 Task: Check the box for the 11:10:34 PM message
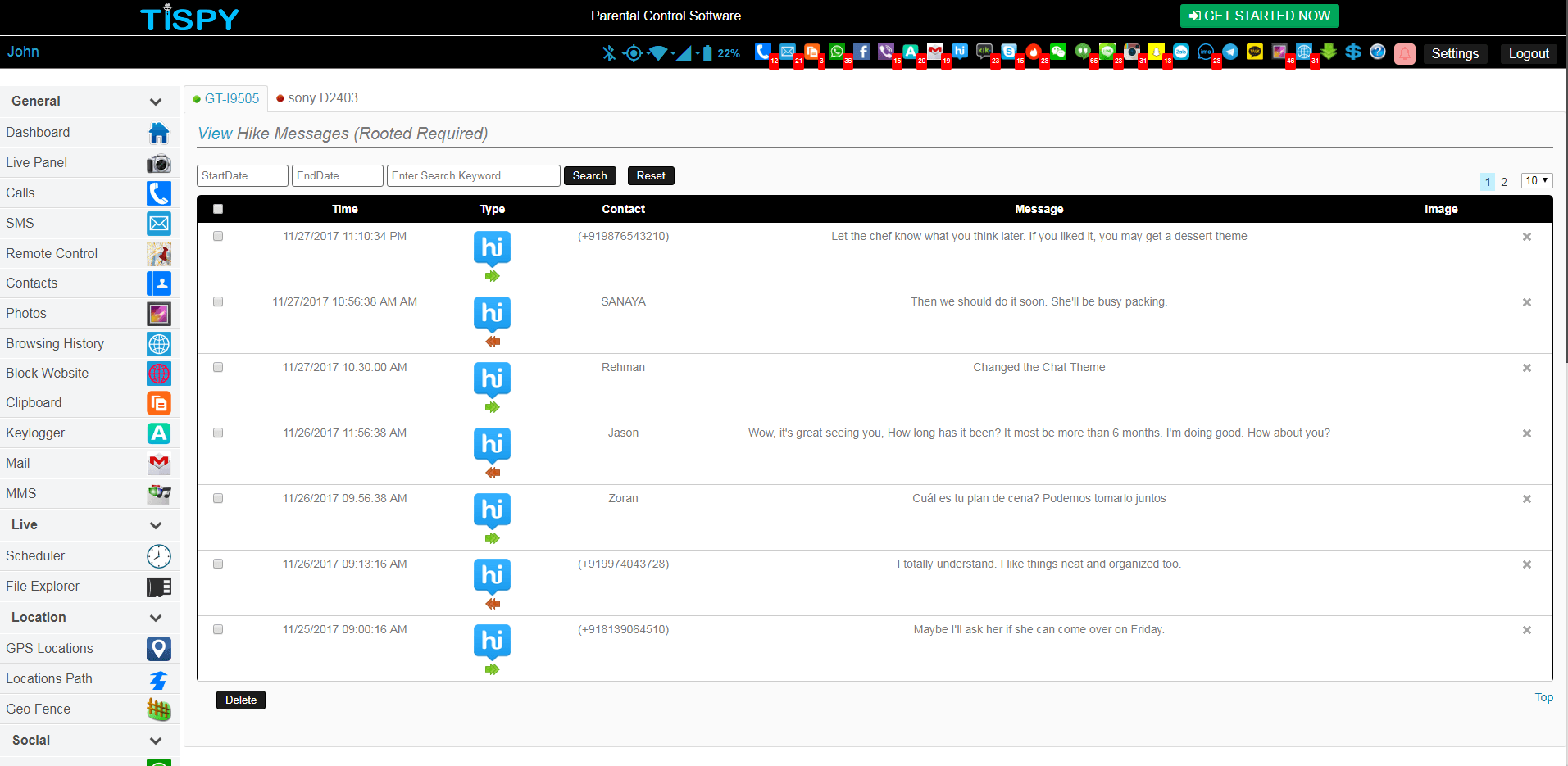point(218,236)
